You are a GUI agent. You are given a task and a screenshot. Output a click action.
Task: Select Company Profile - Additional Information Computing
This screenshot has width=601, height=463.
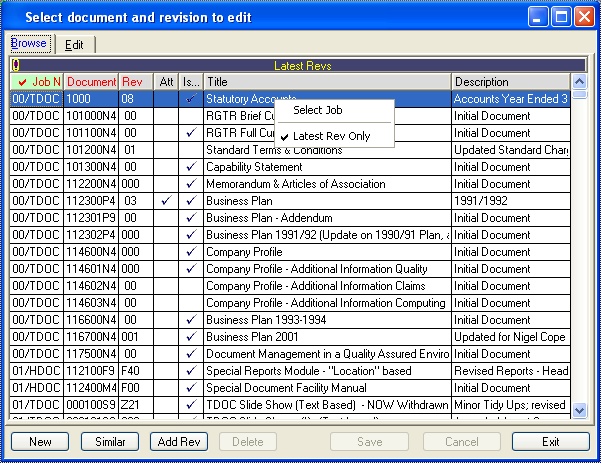click(x=327, y=302)
